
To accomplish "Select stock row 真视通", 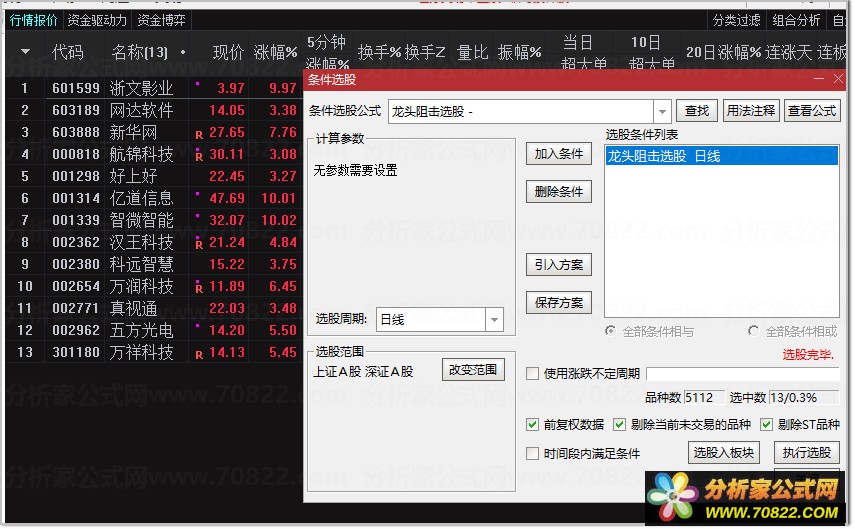I will [x=154, y=308].
